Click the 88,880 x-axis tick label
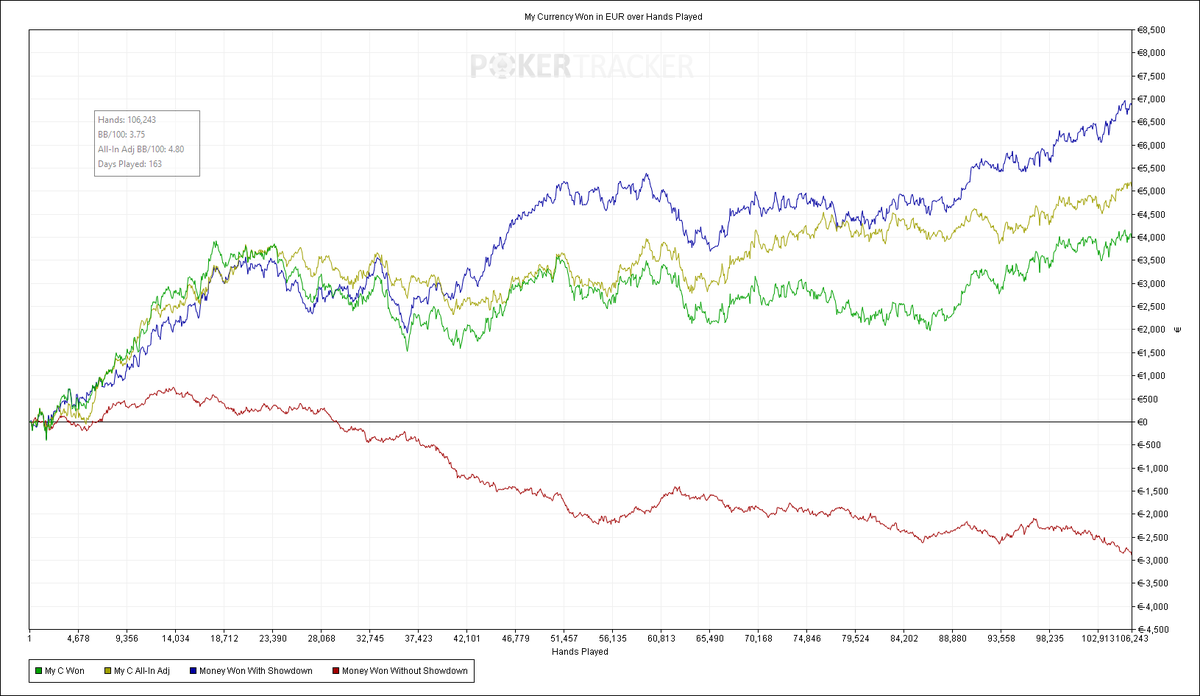This screenshot has width=1200, height=696. (952, 637)
